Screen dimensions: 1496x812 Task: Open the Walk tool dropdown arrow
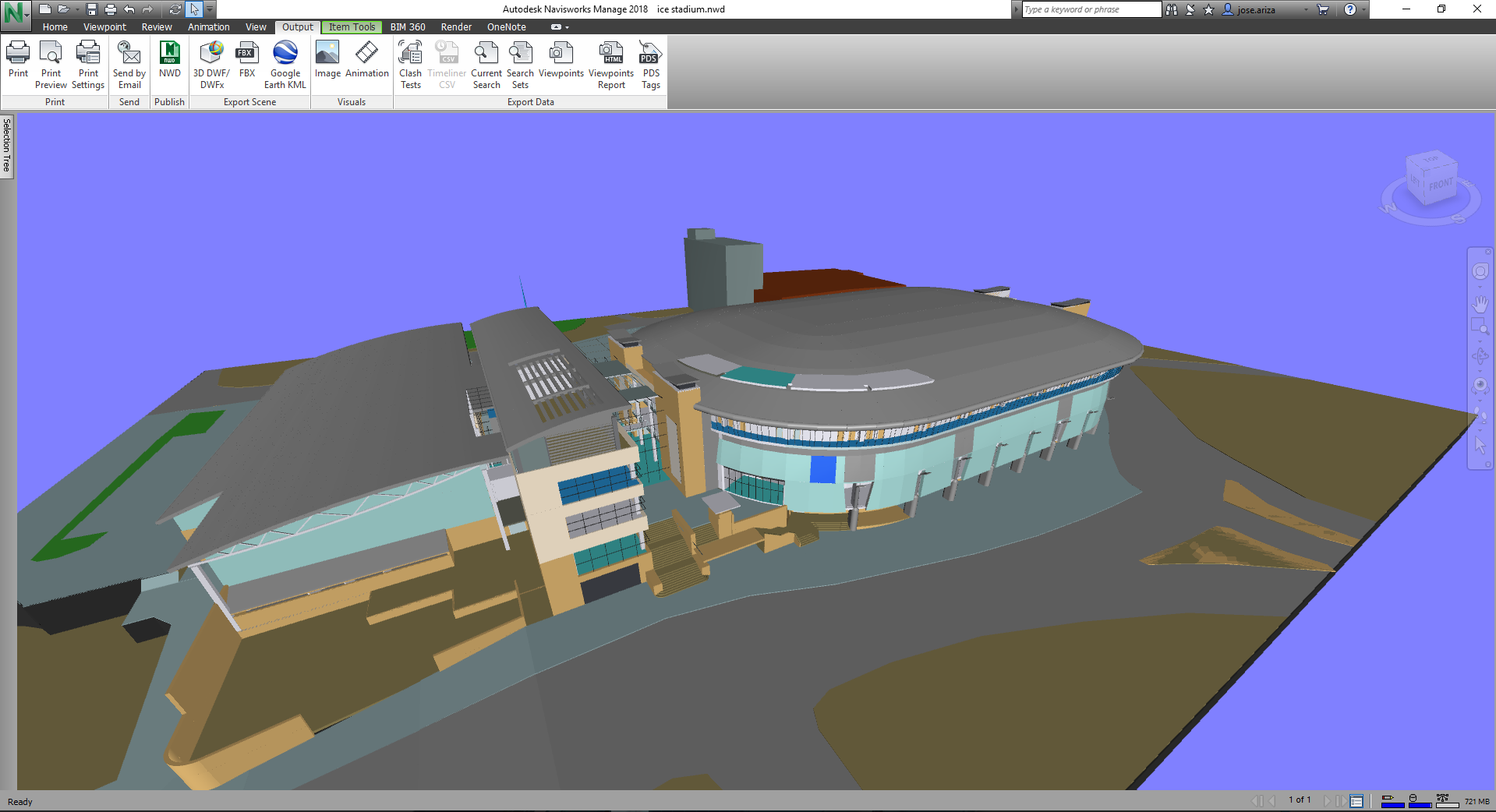tap(1480, 429)
